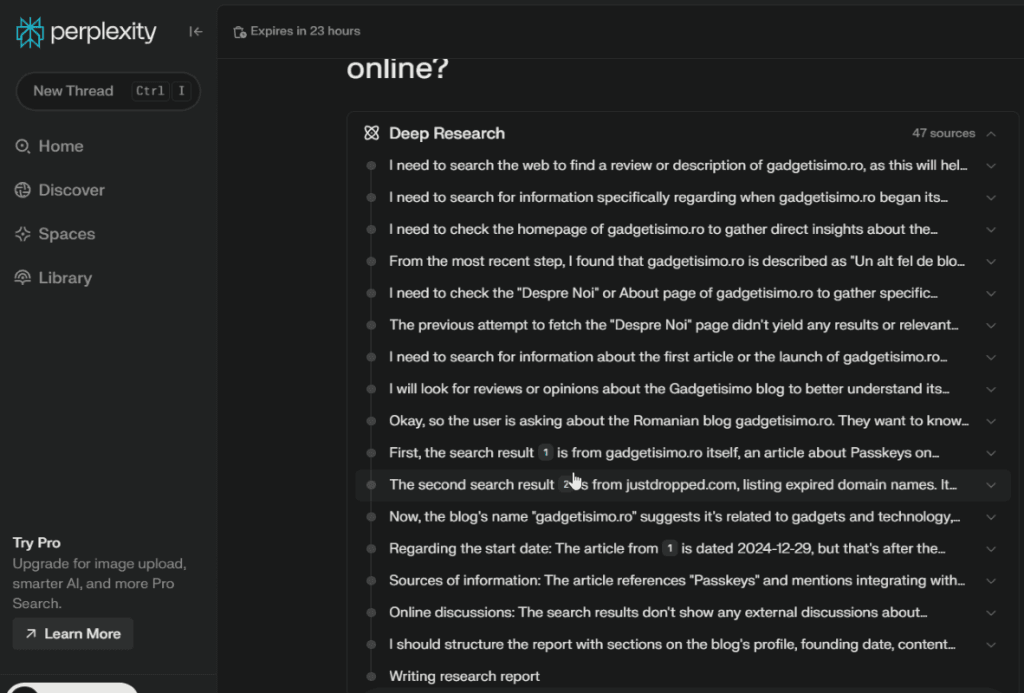Click the expiry clock icon
1024x693 pixels.
pos(240,31)
